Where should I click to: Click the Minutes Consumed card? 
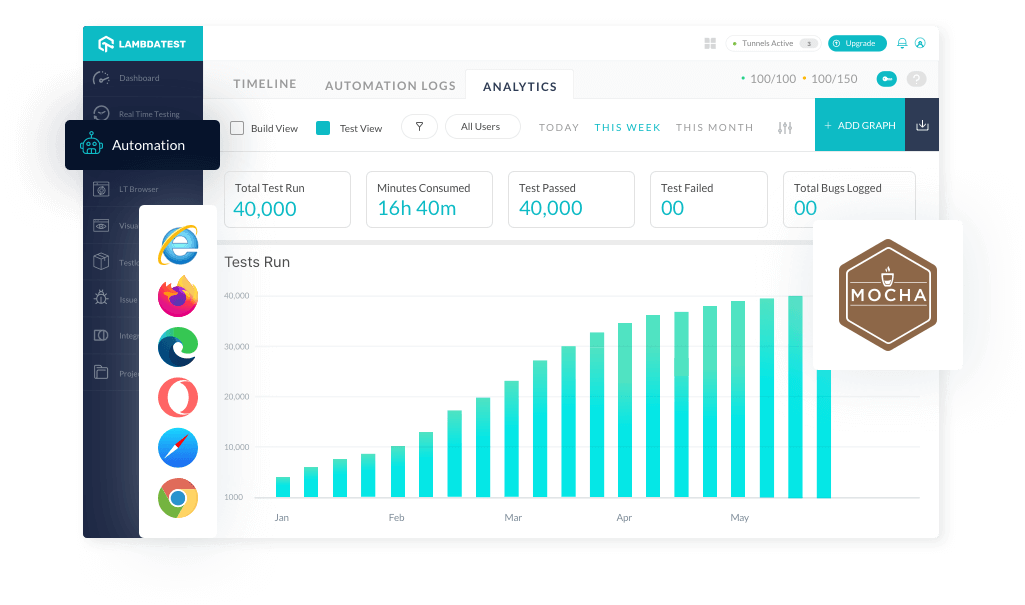(429, 199)
